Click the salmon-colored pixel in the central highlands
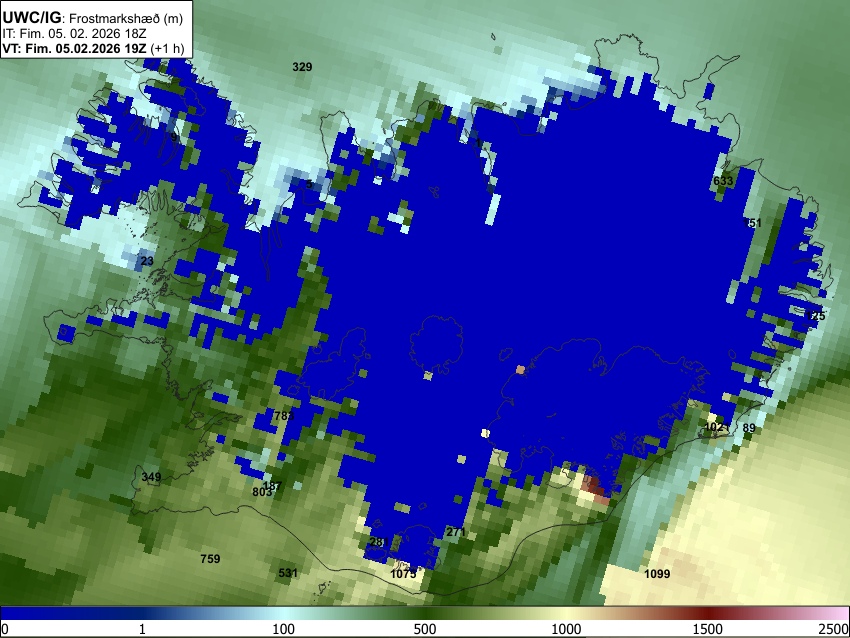The image size is (850, 638). (520, 370)
